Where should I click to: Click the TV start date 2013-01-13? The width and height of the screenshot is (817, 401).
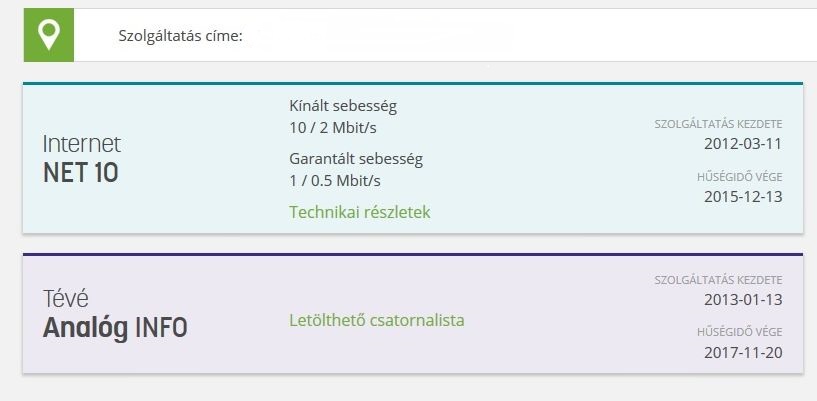(x=743, y=299)
